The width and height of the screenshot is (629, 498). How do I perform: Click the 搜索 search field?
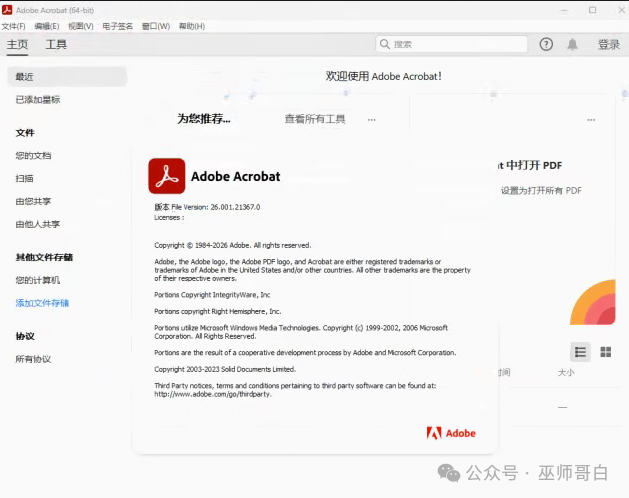point(451,44)
